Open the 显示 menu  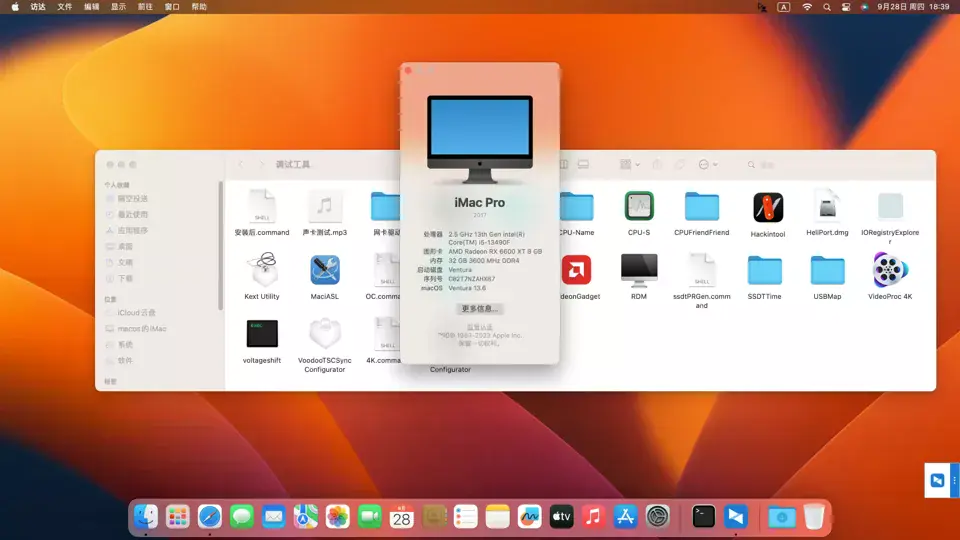click(118, 7)
